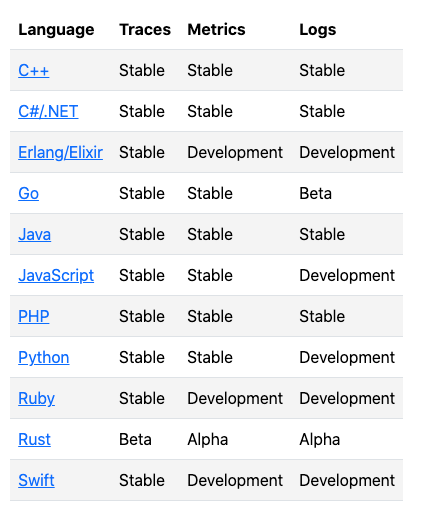
Task: Open the C++ language link
Action: click(34, 70)
